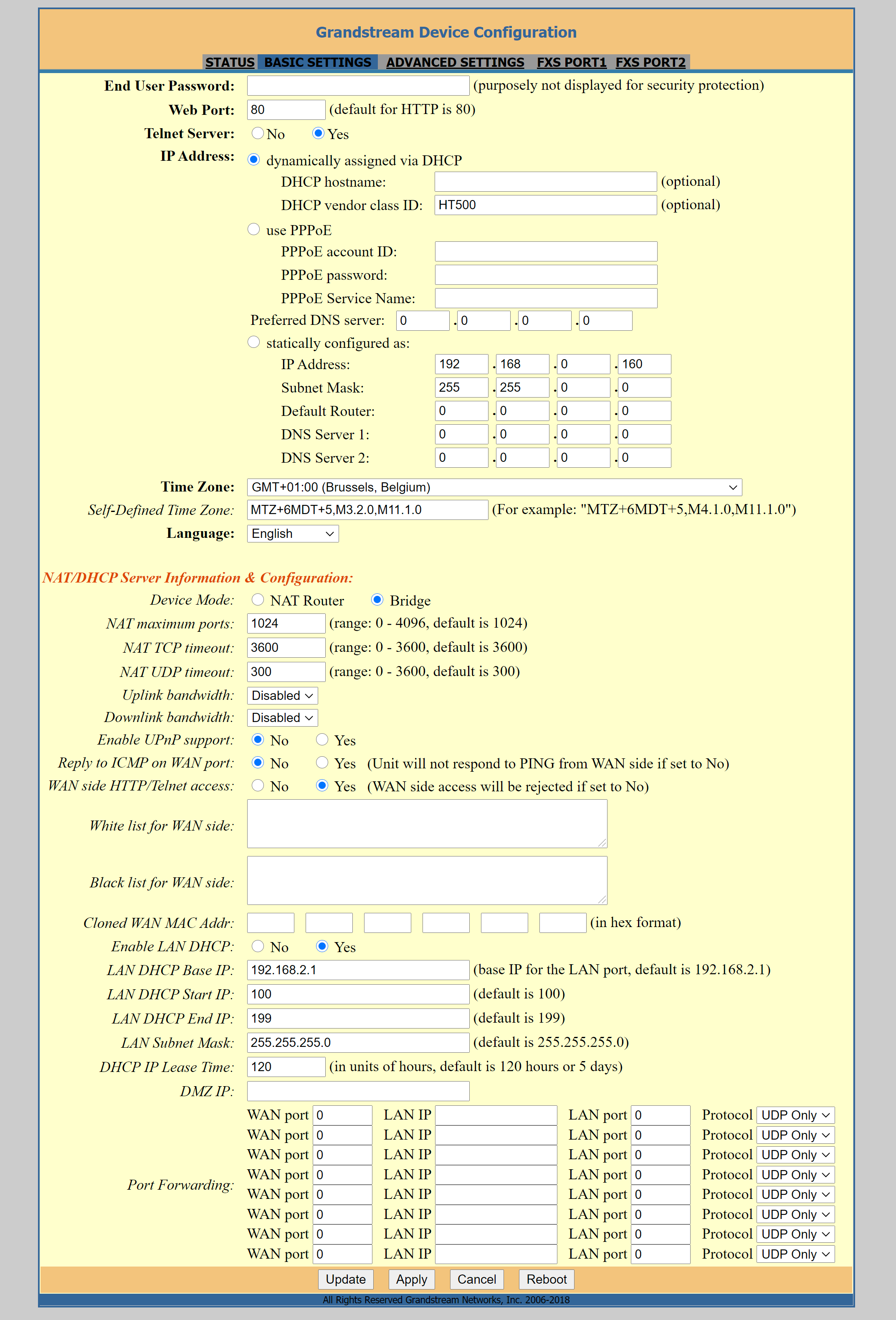
Task: Open the STATUS tab
Action: pos(229,63)
